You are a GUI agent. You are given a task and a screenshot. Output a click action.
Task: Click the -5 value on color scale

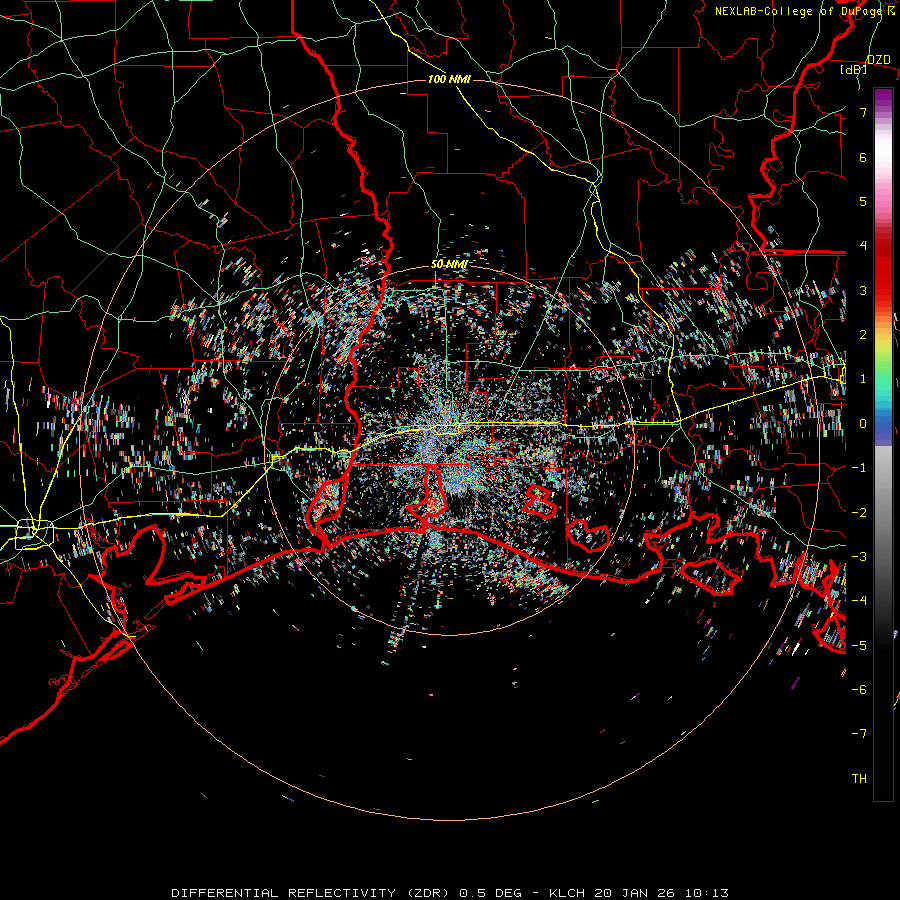click(x=859, y=646)
